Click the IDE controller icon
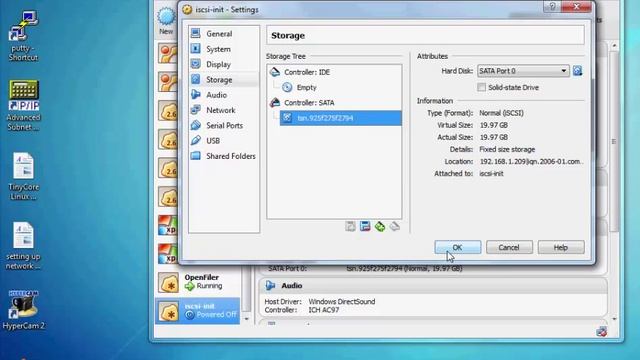Image resolution: width=640 pixels, height=360 pixels. click(275, 72)
